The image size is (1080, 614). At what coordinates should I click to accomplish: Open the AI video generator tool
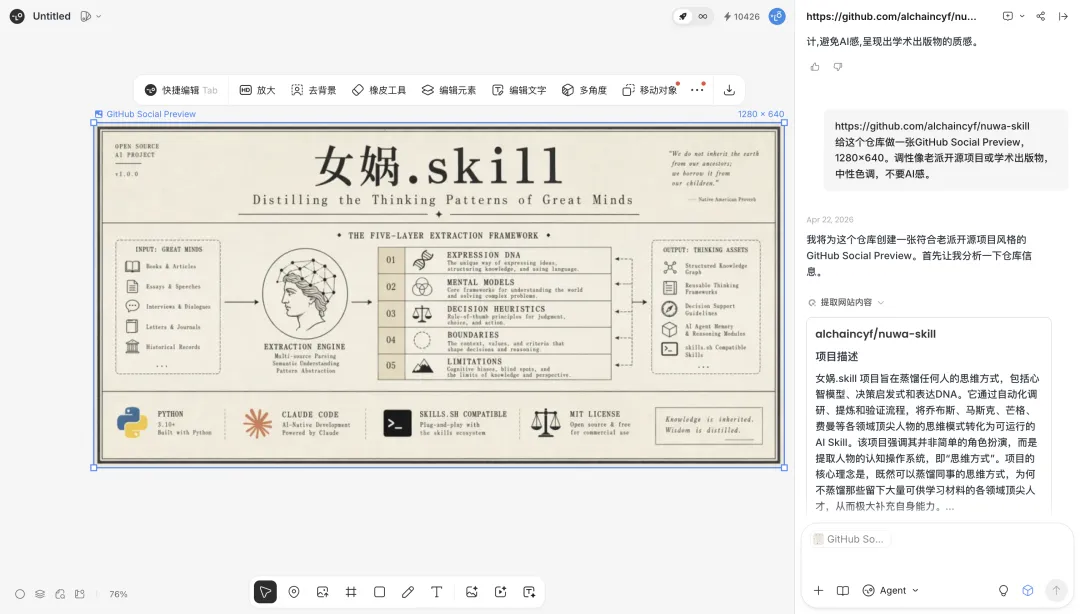[501, 592]
